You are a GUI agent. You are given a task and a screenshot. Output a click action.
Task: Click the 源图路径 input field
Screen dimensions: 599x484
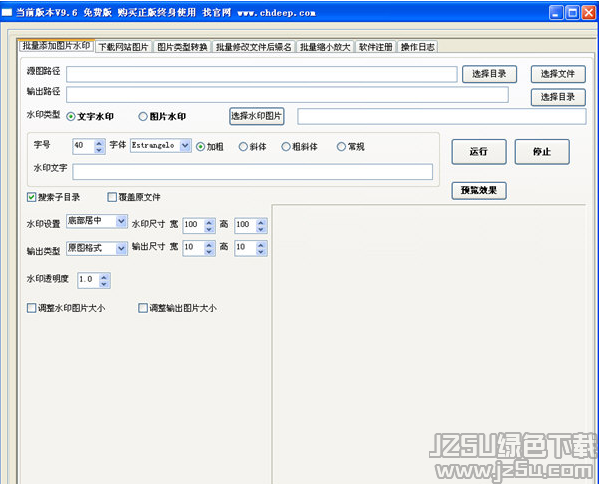262,74
